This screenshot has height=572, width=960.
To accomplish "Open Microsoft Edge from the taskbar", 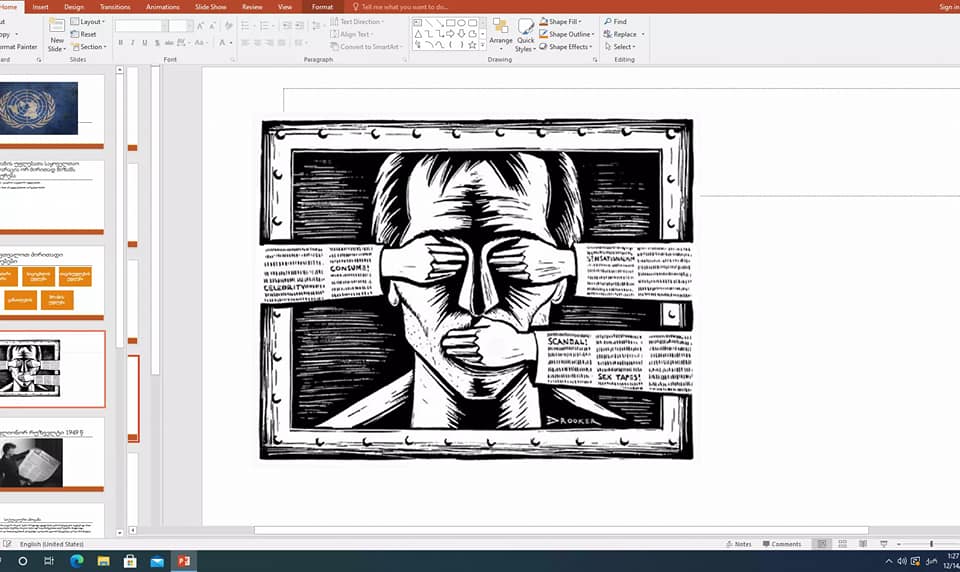I will coord(77,561).
